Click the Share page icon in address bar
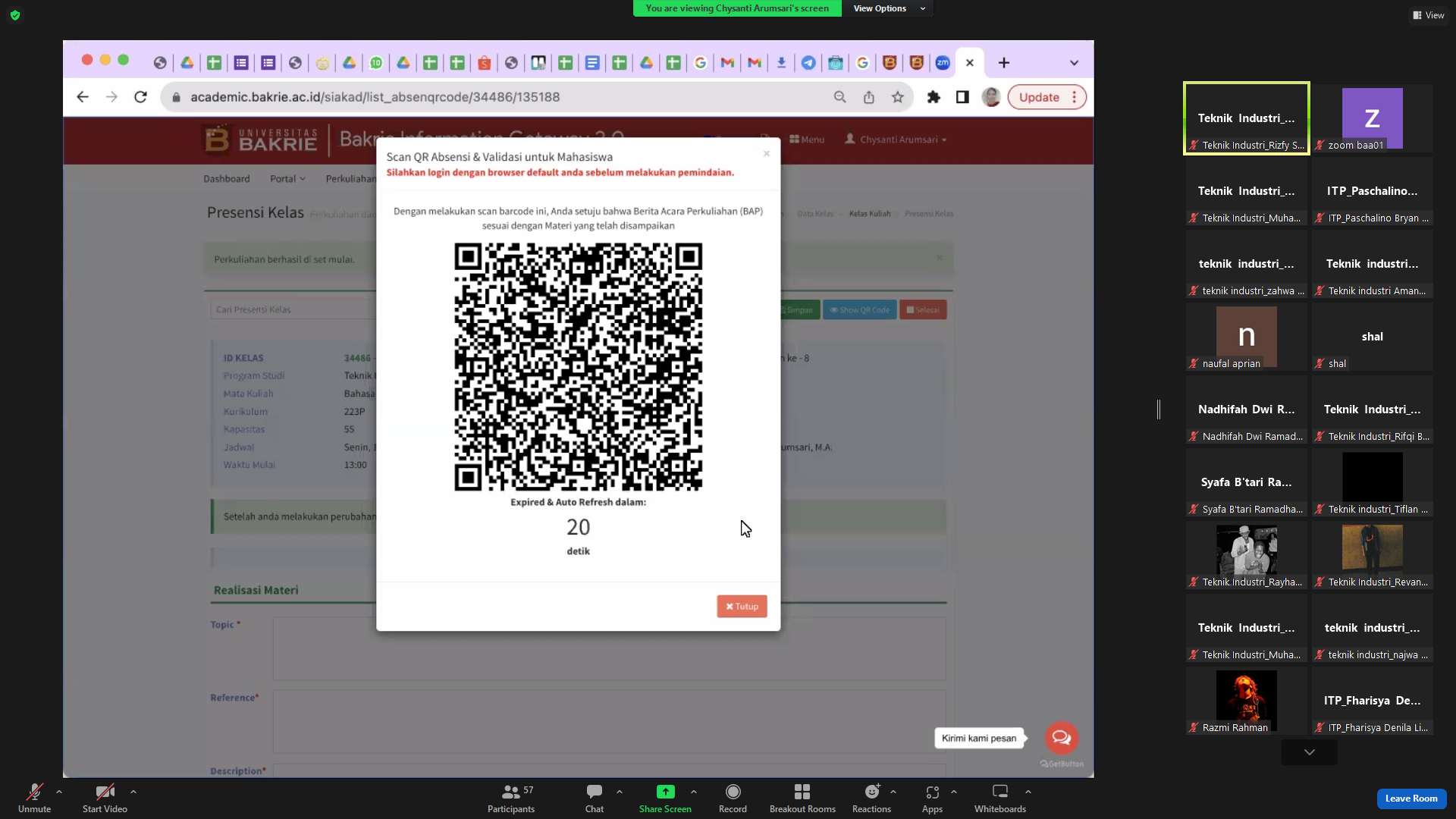The image size is (1456, 819). pyautogui.click(x=869, y=97)
